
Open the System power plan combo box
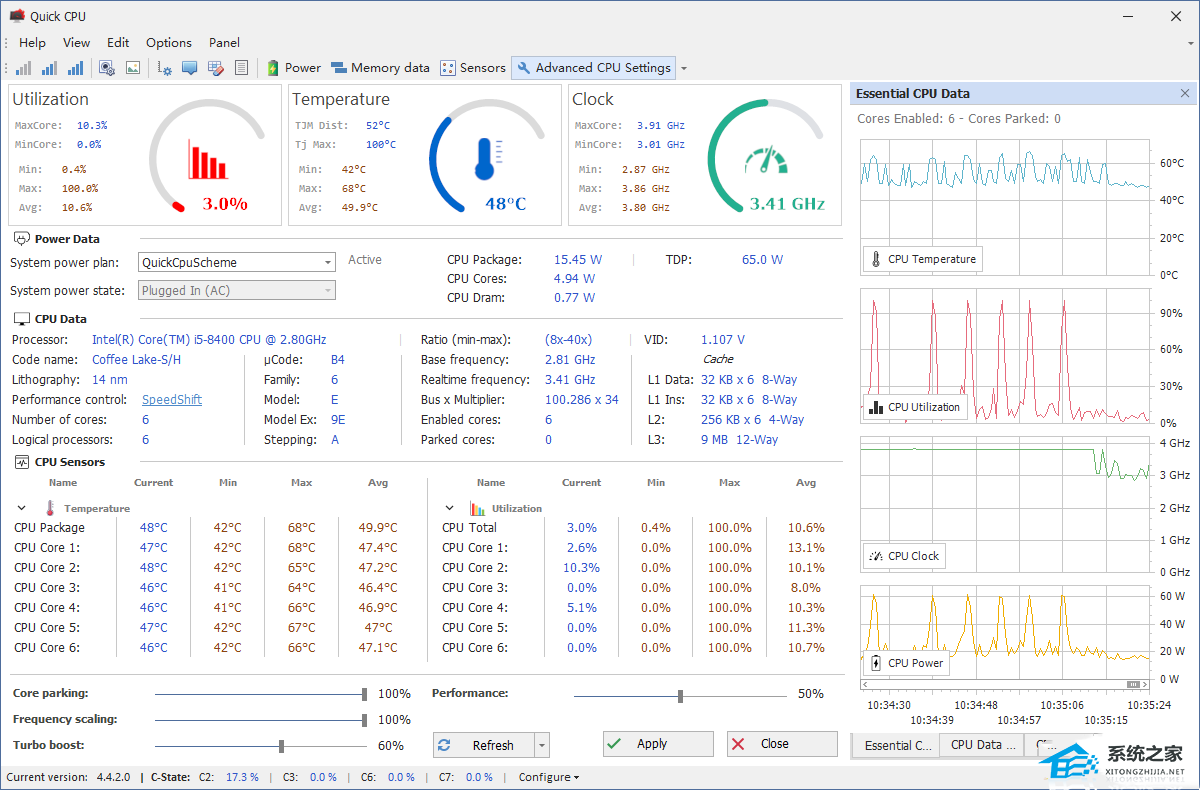237,262
